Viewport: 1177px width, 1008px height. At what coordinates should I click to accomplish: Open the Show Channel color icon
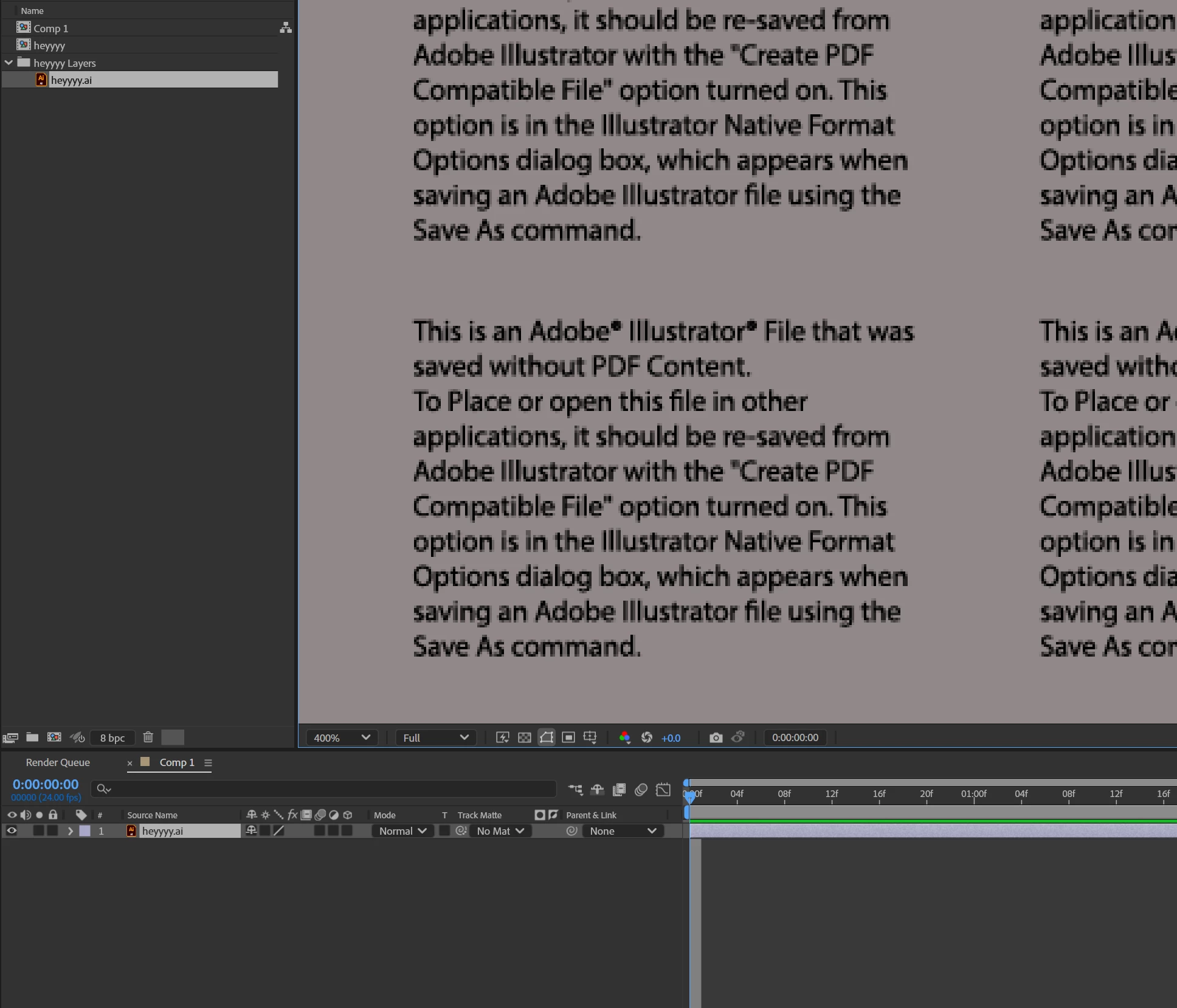pyautogui.click(x=624, y=737)
